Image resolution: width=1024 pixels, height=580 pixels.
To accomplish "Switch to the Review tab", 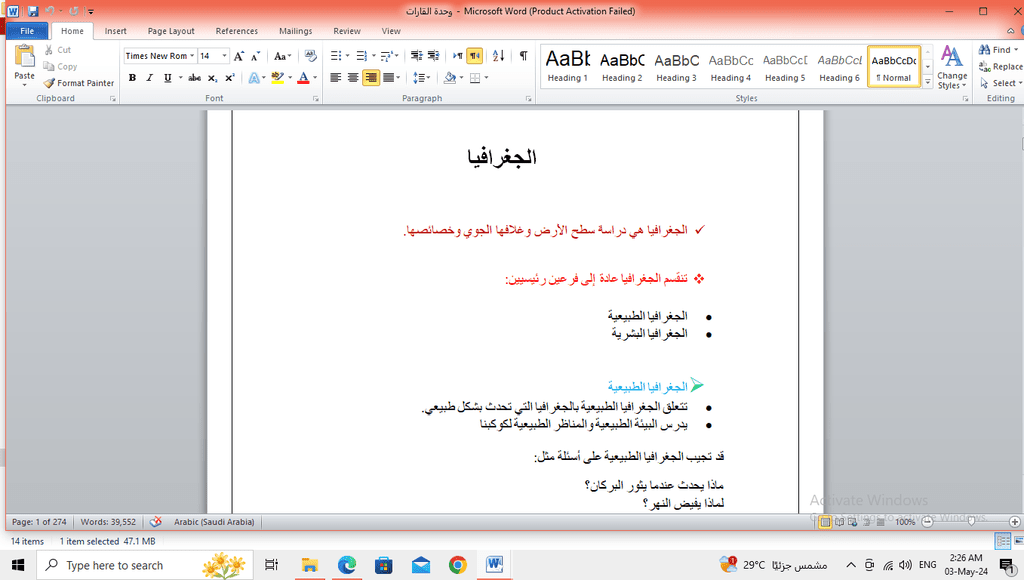I will (347, 31).
